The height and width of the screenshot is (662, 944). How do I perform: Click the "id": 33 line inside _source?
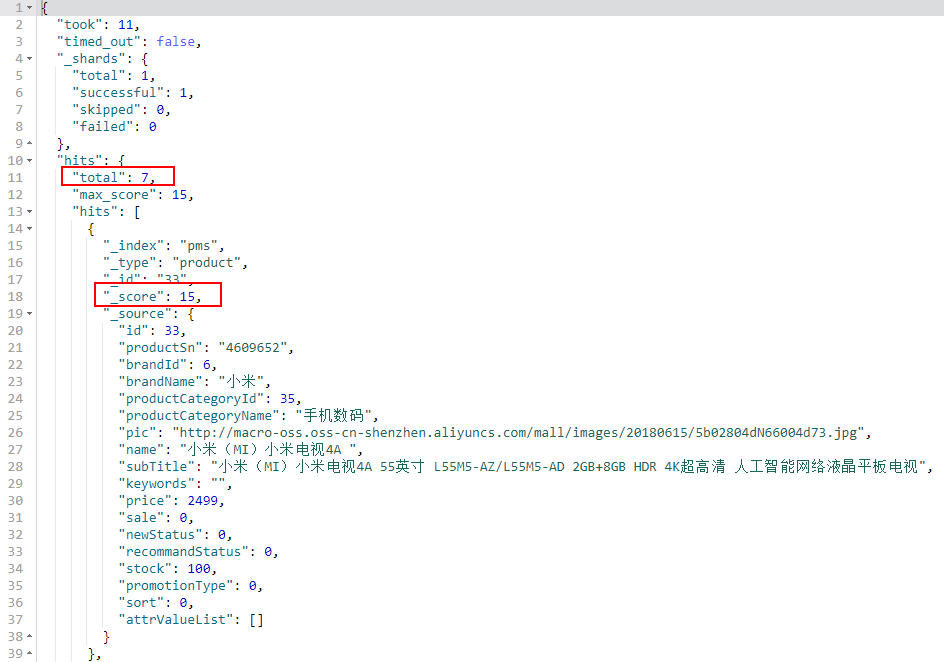coord(152,331)
